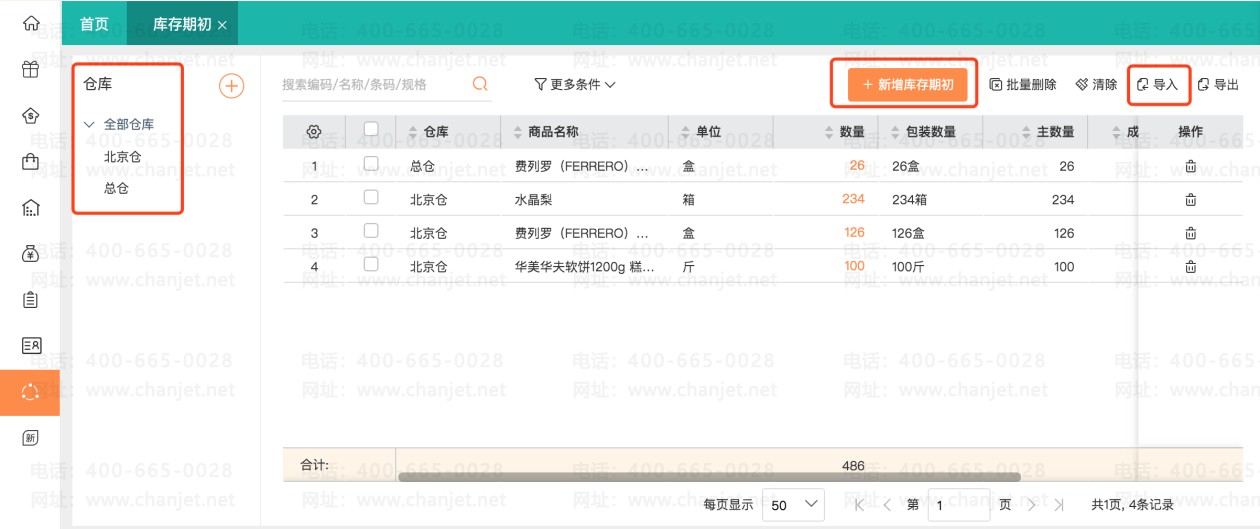Open the sales bag sidebar icon
The image size is (1260, 529).
click(x=31, y=115)
